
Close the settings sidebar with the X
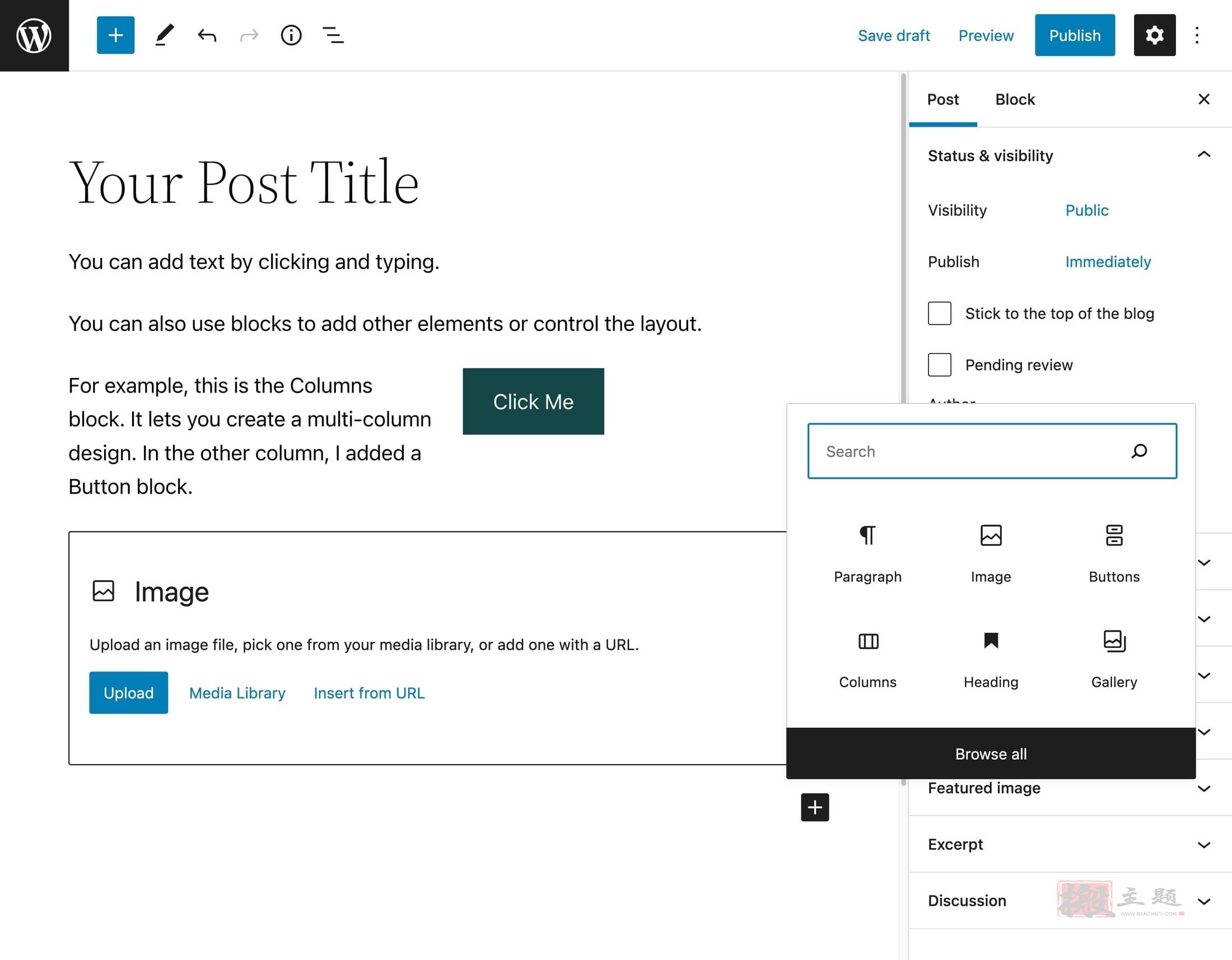pyautogui.click(x=1203, y=99)
